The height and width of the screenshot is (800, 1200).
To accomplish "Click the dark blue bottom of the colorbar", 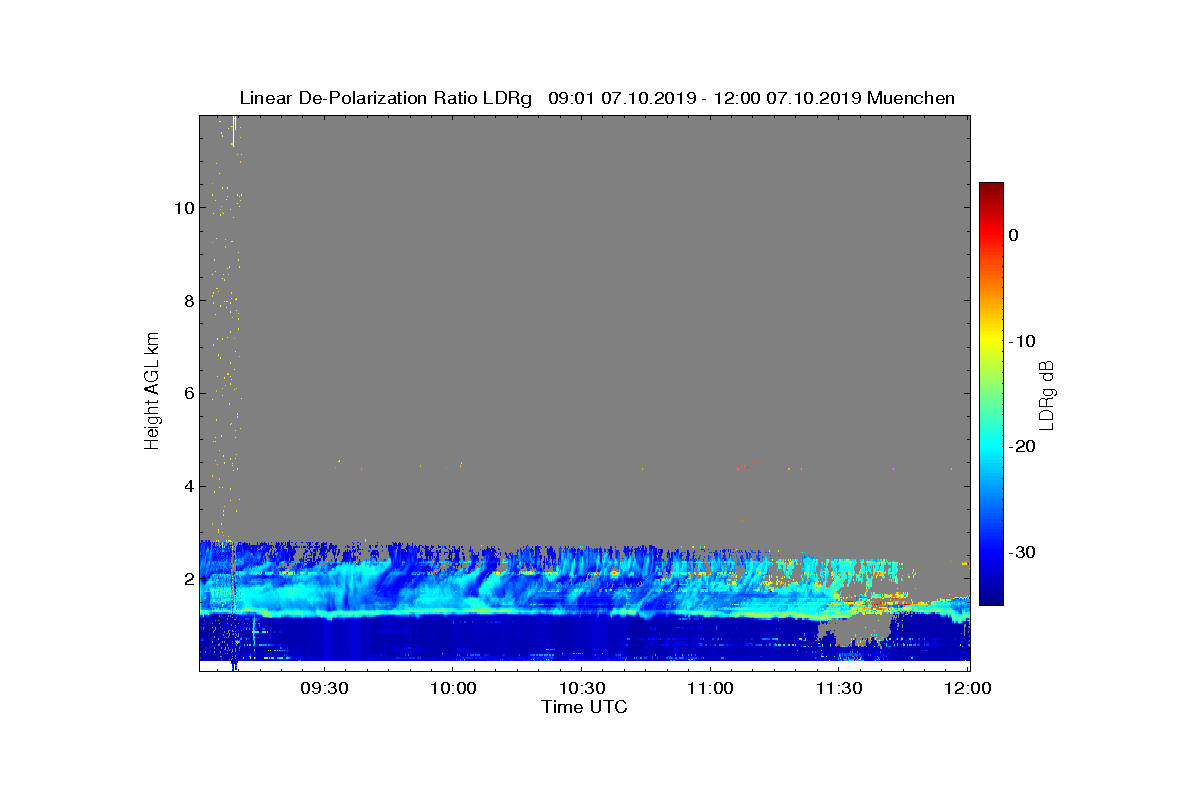I will point(991,596).
